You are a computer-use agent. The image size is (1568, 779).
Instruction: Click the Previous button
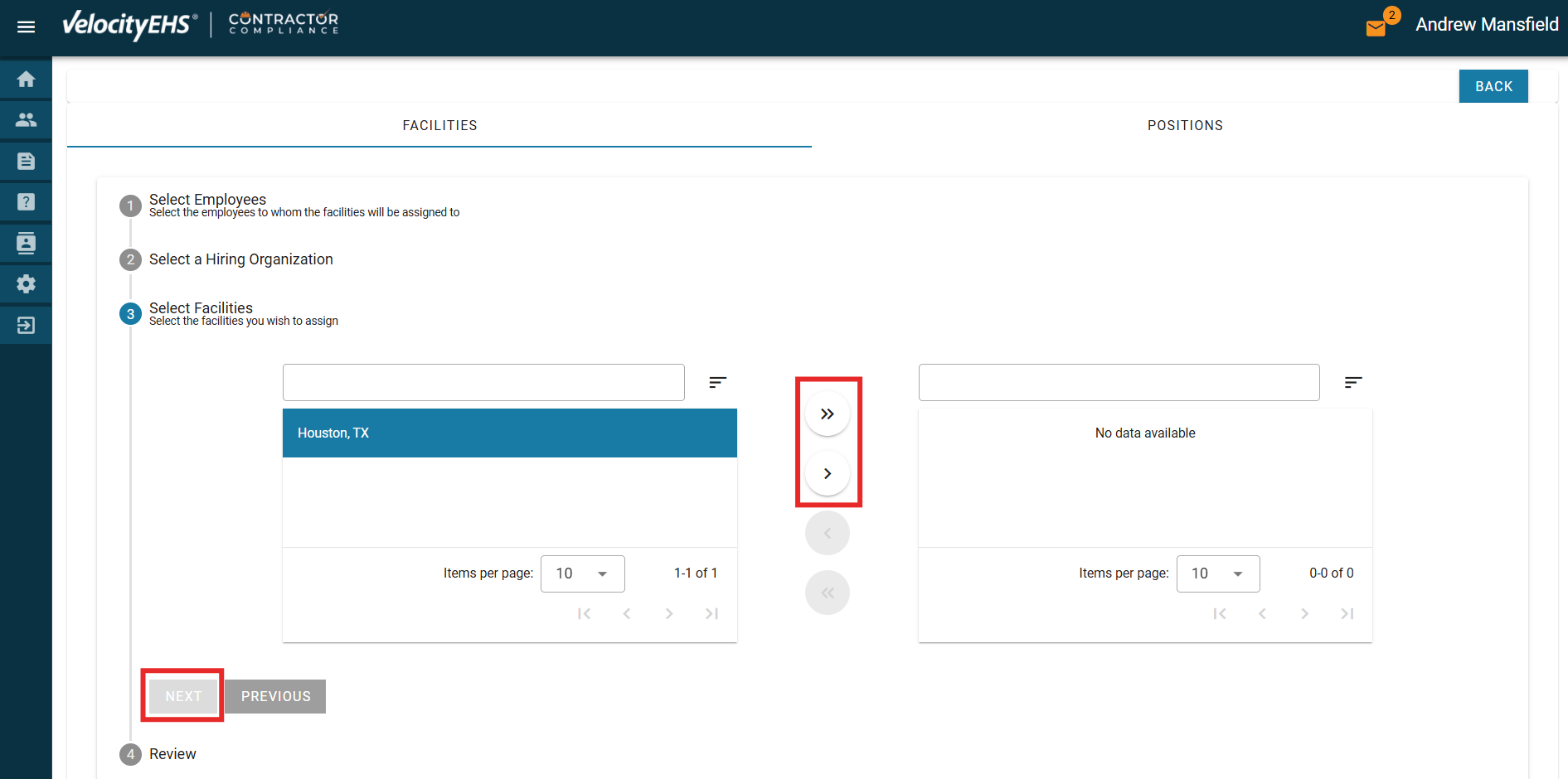tap(275, 696)
